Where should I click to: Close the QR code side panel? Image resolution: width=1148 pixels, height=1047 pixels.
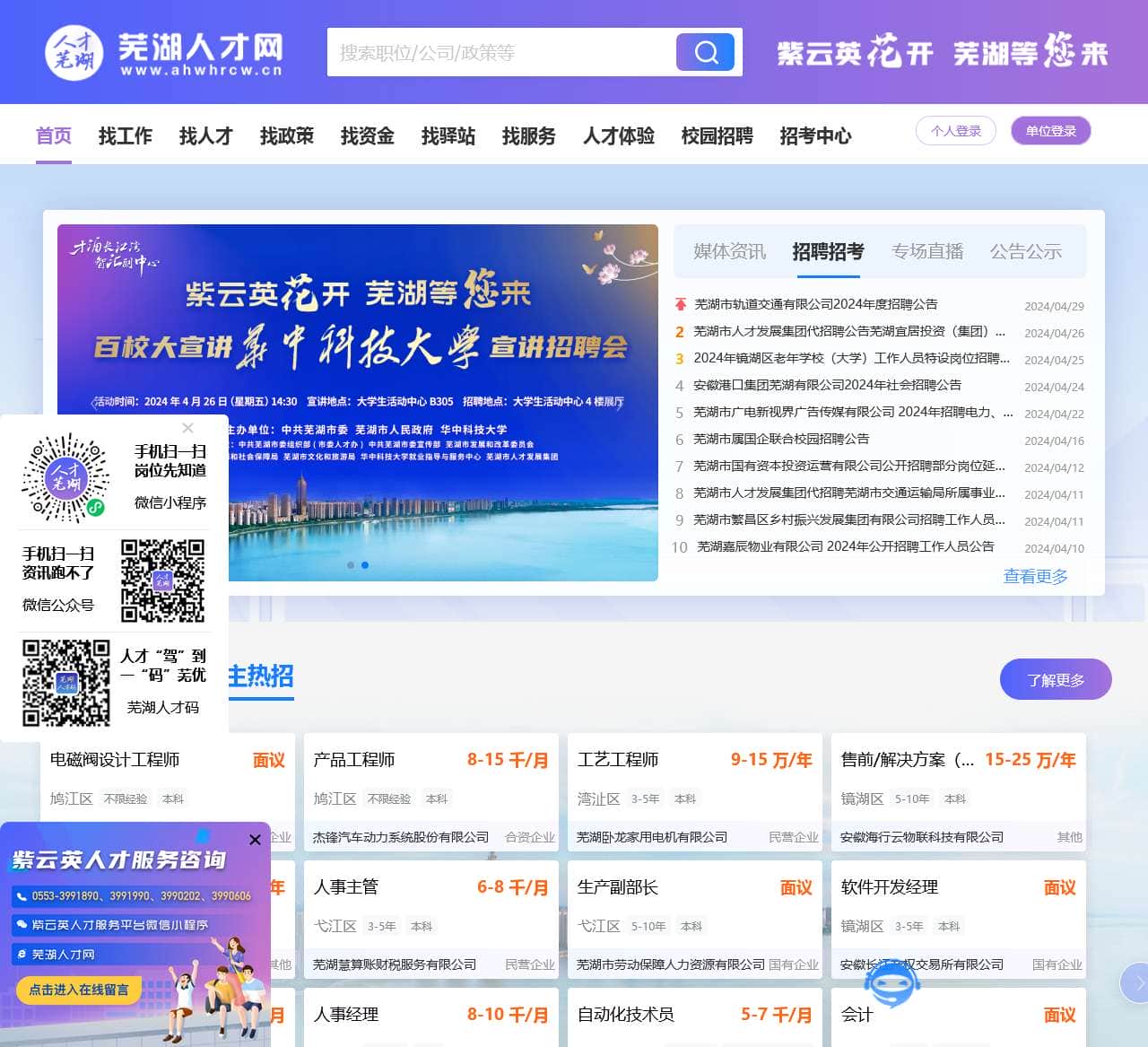point(187,428)
